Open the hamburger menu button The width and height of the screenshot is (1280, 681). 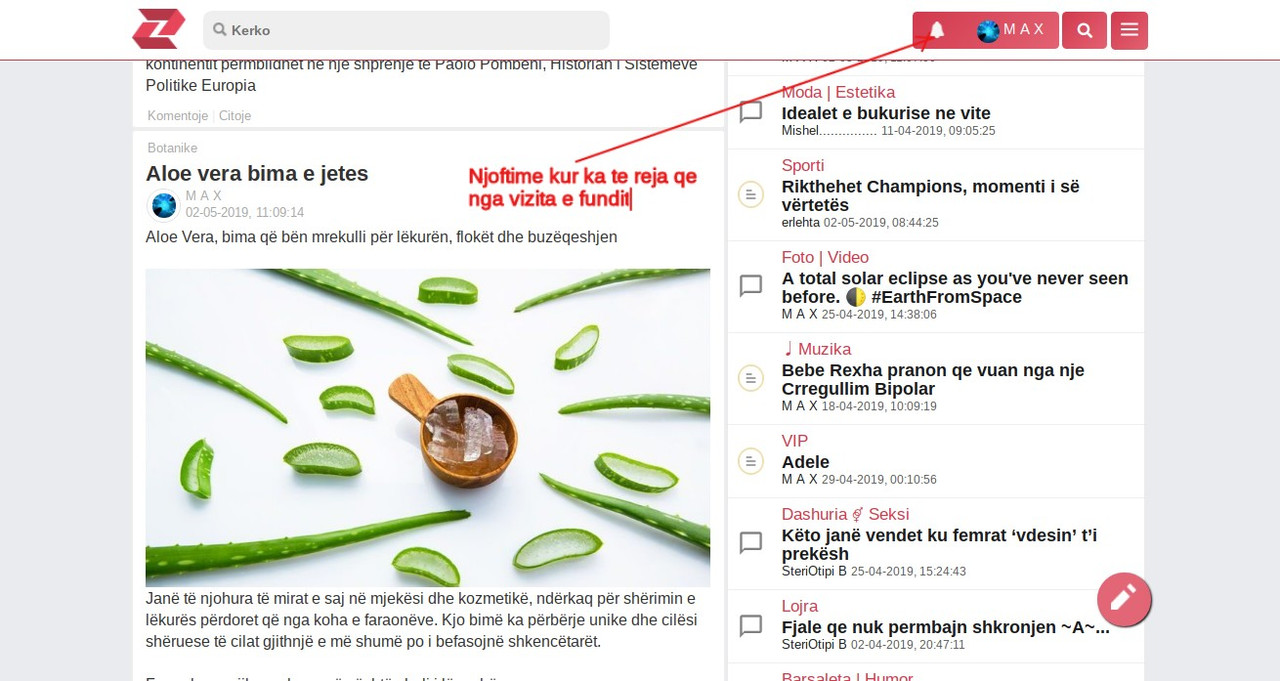tap(1129, 30)
